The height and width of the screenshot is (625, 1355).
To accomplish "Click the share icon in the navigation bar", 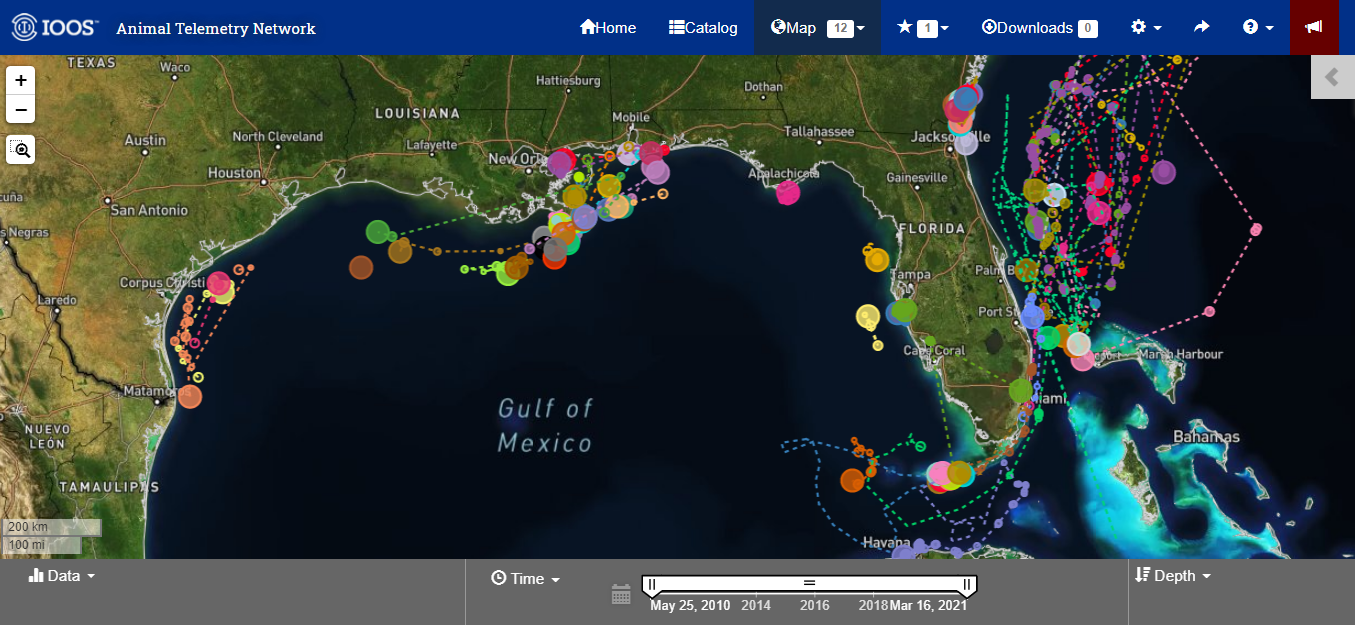I will [x=1201, y=27].
